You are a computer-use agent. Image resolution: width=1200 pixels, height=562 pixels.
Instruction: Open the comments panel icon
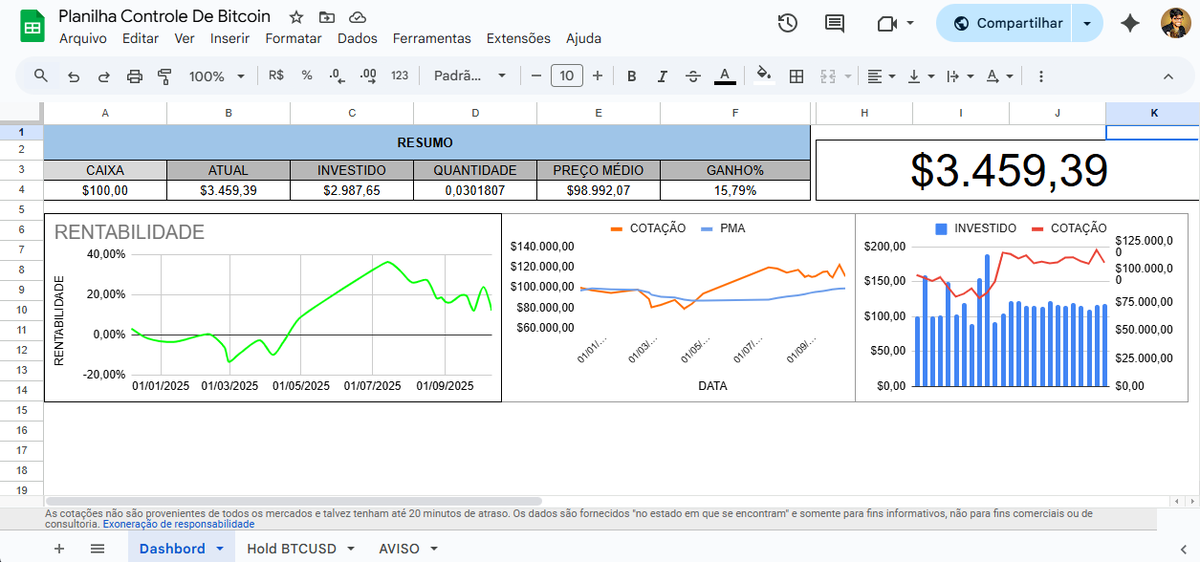pyautogui.click(x=834, y=23)
